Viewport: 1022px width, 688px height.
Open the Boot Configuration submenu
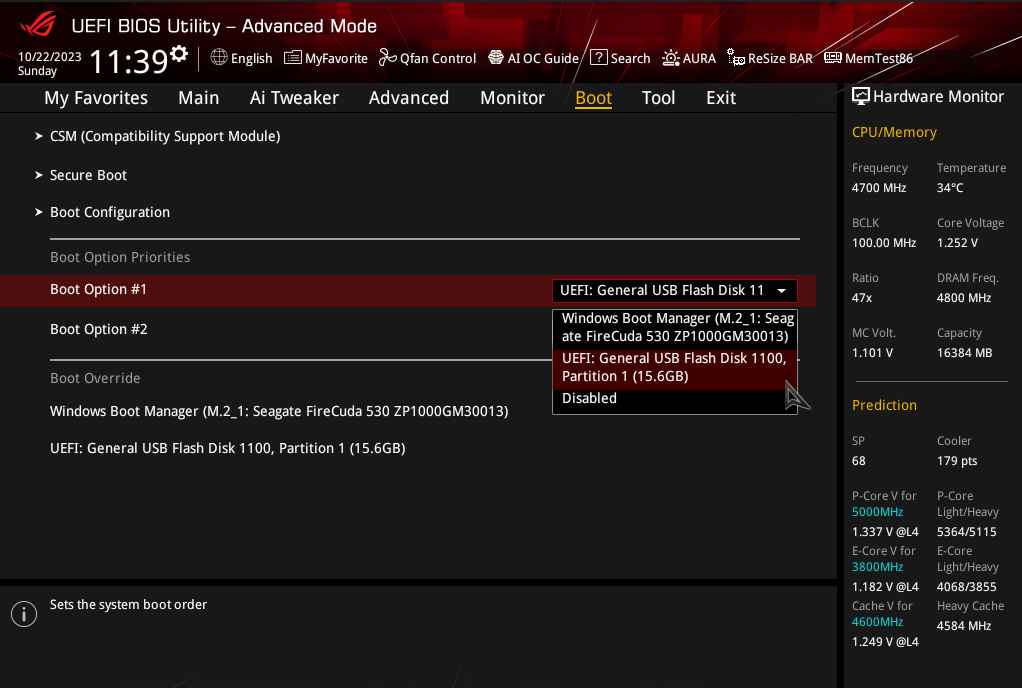pos(110,212)
